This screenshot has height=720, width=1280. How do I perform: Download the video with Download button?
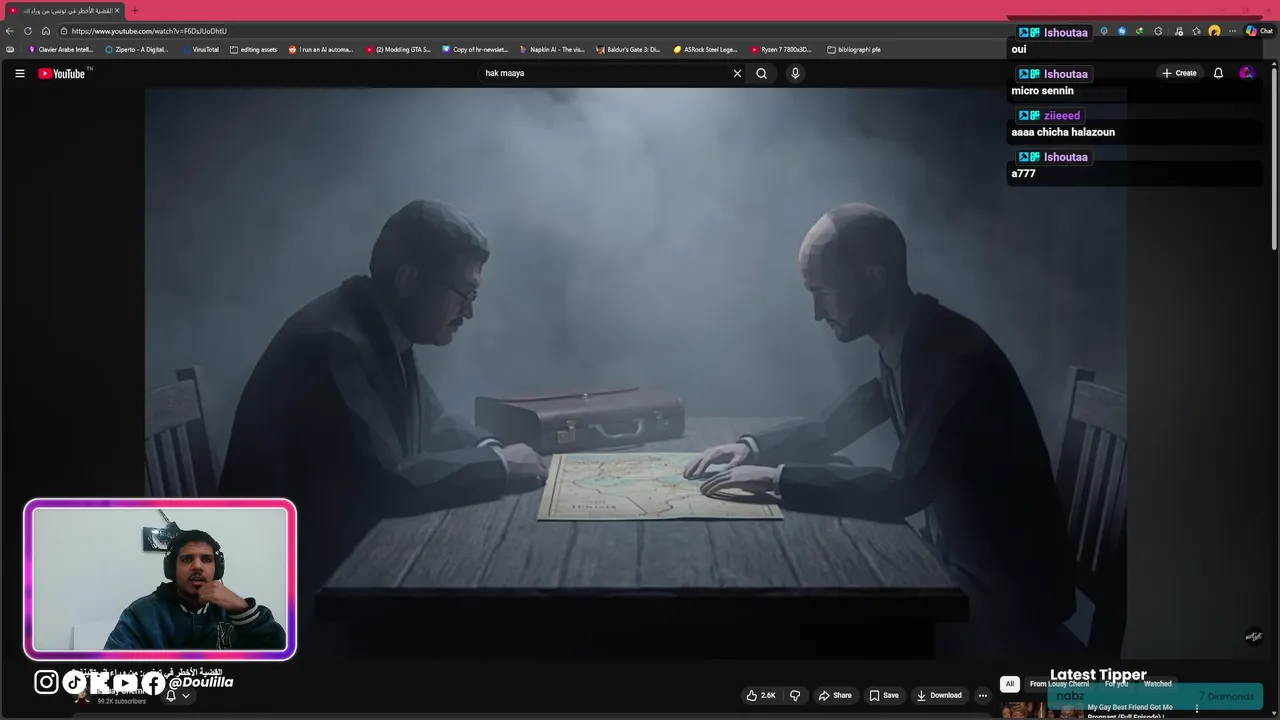click(939, 695)
